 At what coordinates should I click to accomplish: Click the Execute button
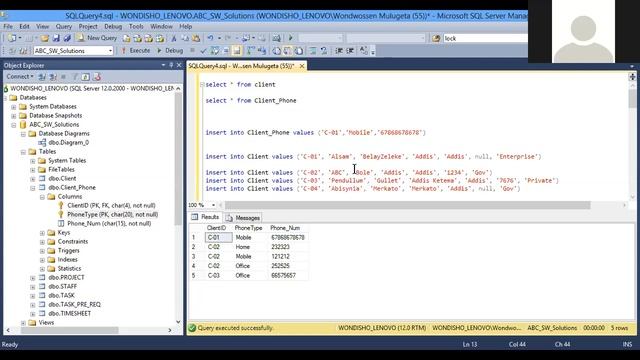(136, 51)
